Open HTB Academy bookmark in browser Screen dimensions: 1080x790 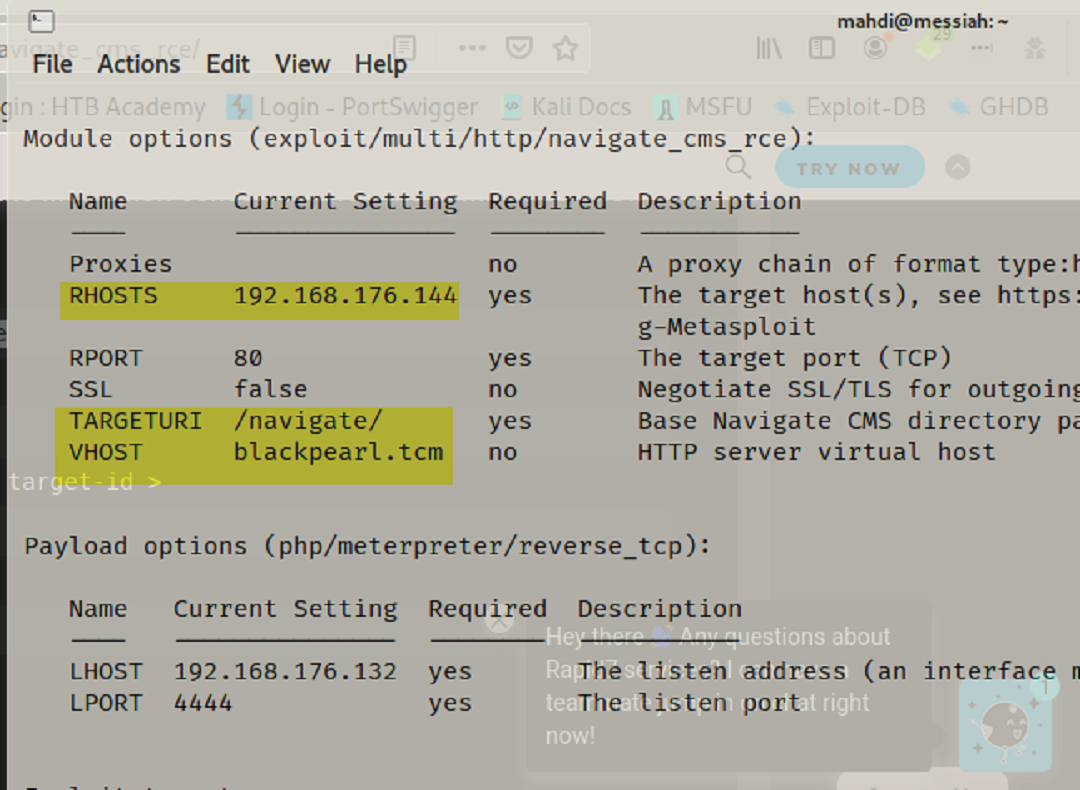click(103, 107)
